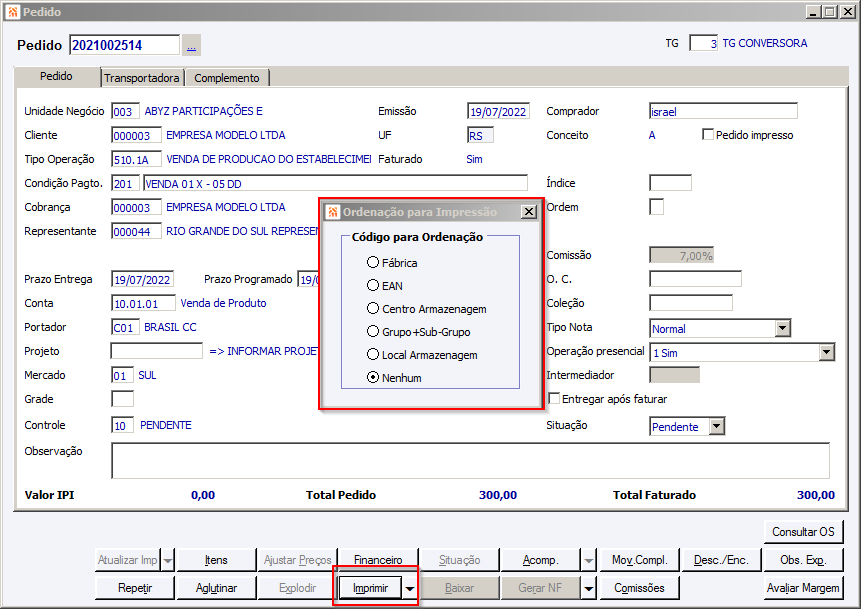Click the Prazo Entrega date field

click(142, 280)
